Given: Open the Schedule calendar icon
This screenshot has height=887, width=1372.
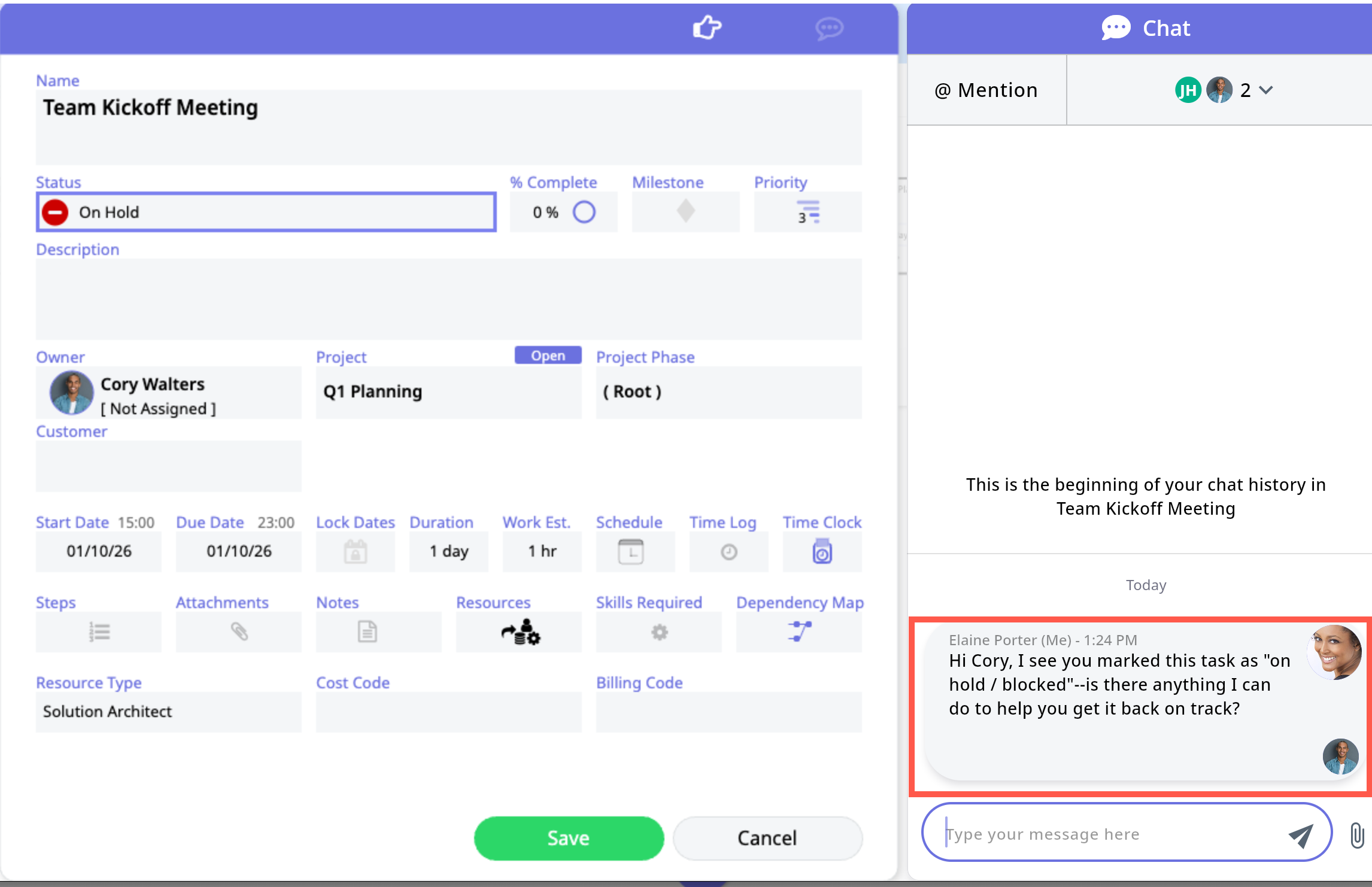Looking at the screenshot, I should (x=630, y=551).
